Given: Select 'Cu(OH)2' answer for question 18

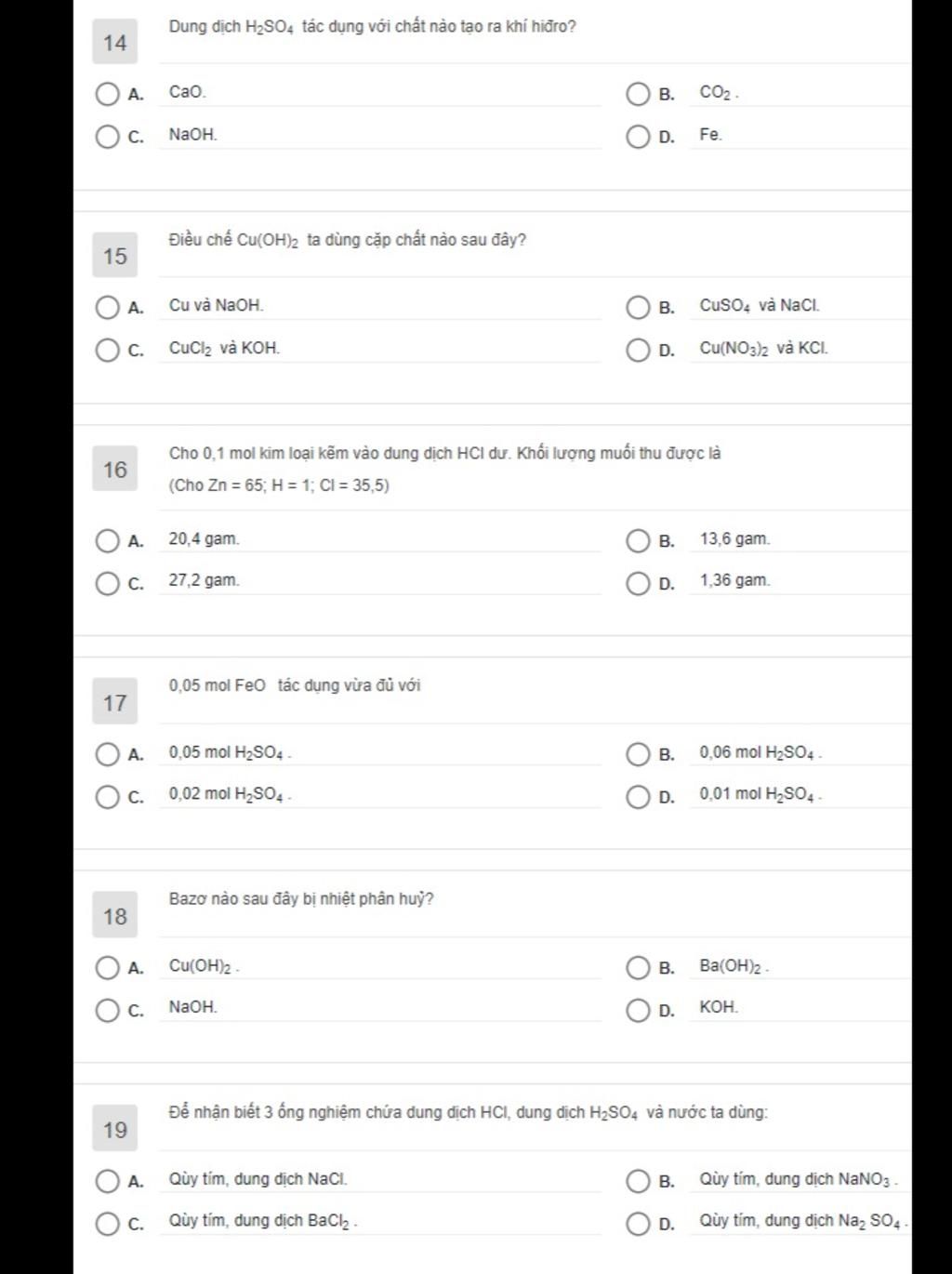Looking at the screenshot, I should (108, 967).
